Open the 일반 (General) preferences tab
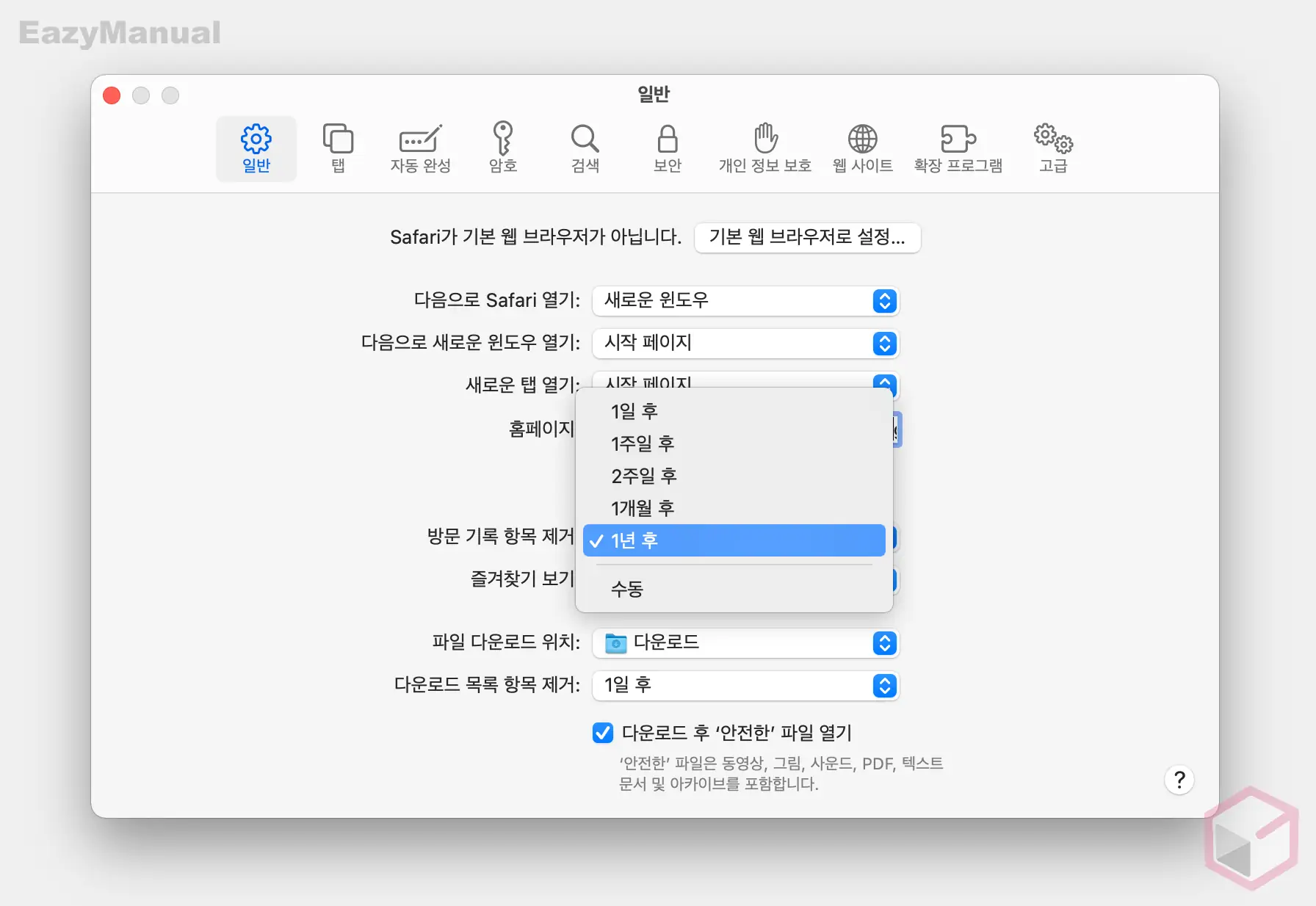Screen dimensions: 1316x906 (x=256, y=149)
